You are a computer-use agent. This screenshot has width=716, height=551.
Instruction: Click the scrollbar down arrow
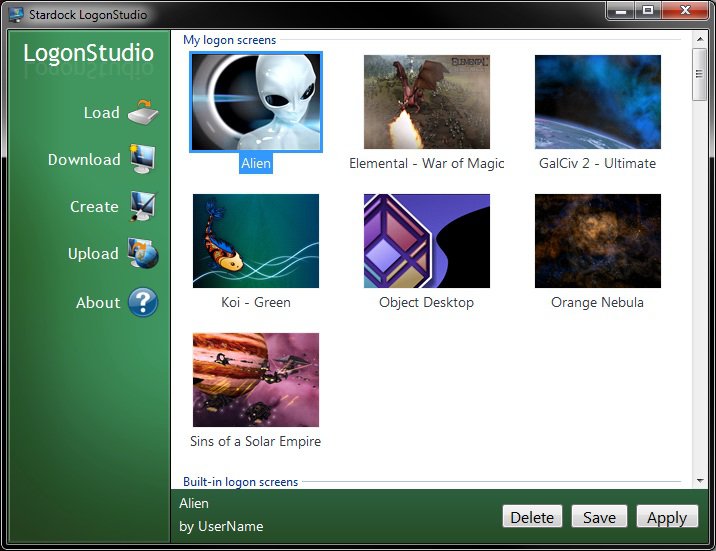(700, 480)
